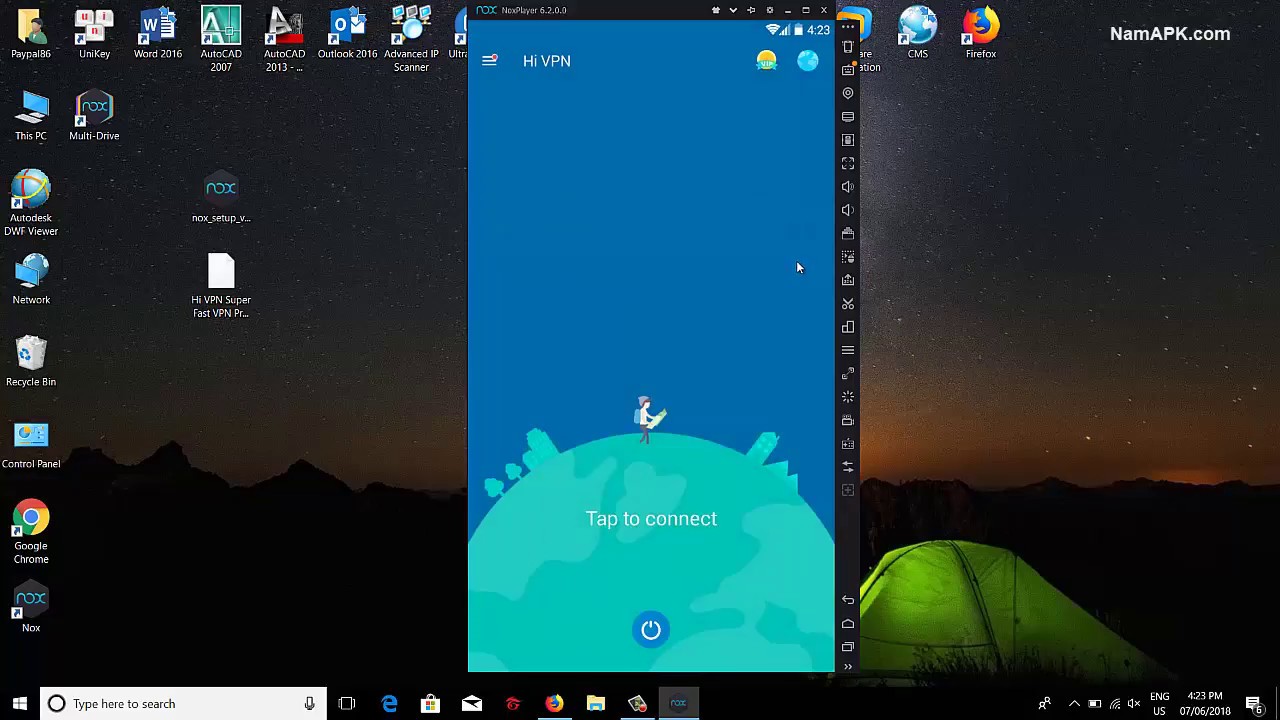Viewport: 1280px width, 720px height.
Task: Click the Nox loading spinner restart icon
Action: (848, 397)
